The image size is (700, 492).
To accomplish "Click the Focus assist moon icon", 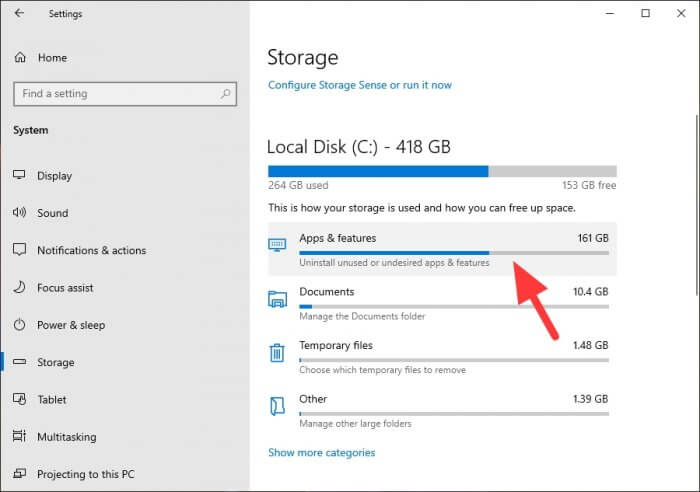I will pyautogui.click(x=20, y=287).
